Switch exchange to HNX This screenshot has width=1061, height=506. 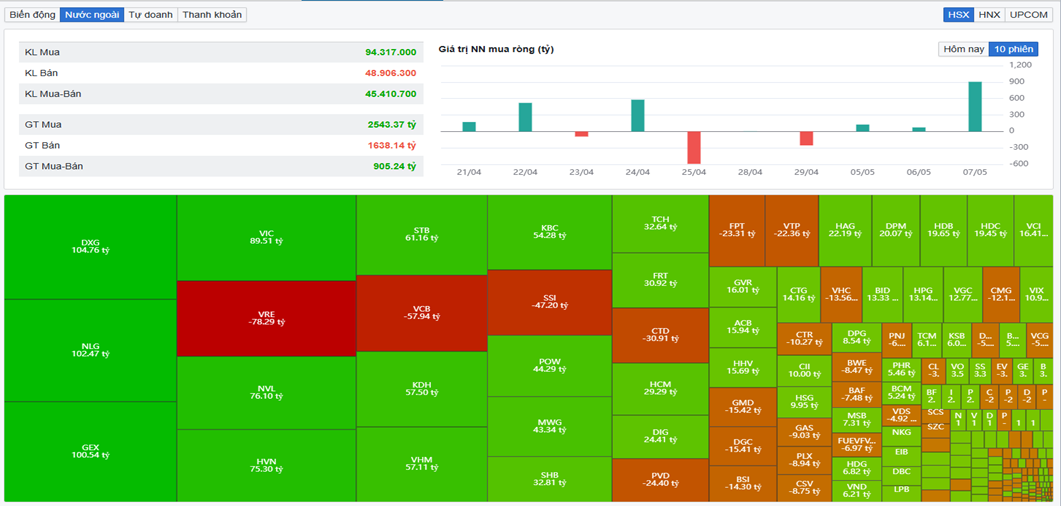pyautogui.click(x=989, y=15)
